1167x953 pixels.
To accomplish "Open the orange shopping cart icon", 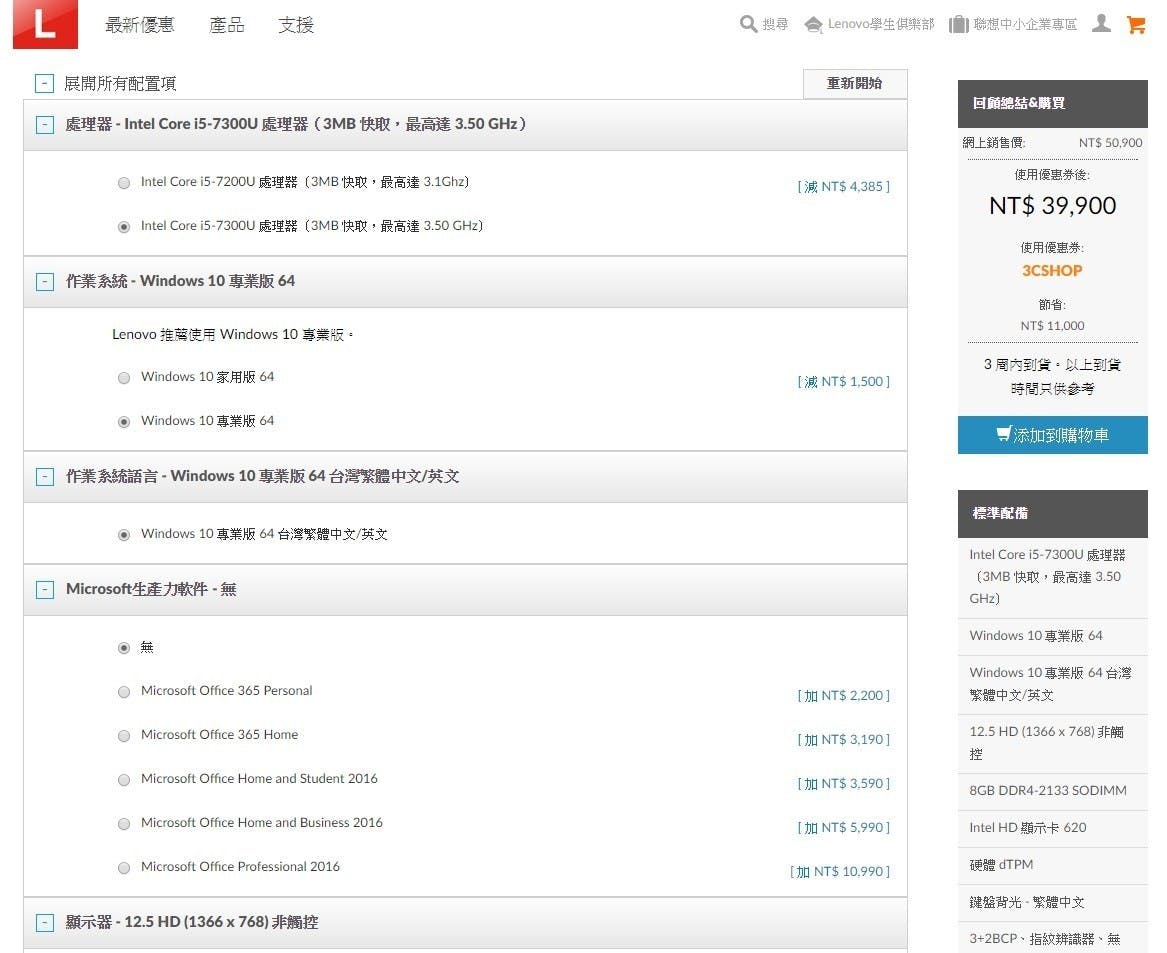I will tap(1136, 24).
